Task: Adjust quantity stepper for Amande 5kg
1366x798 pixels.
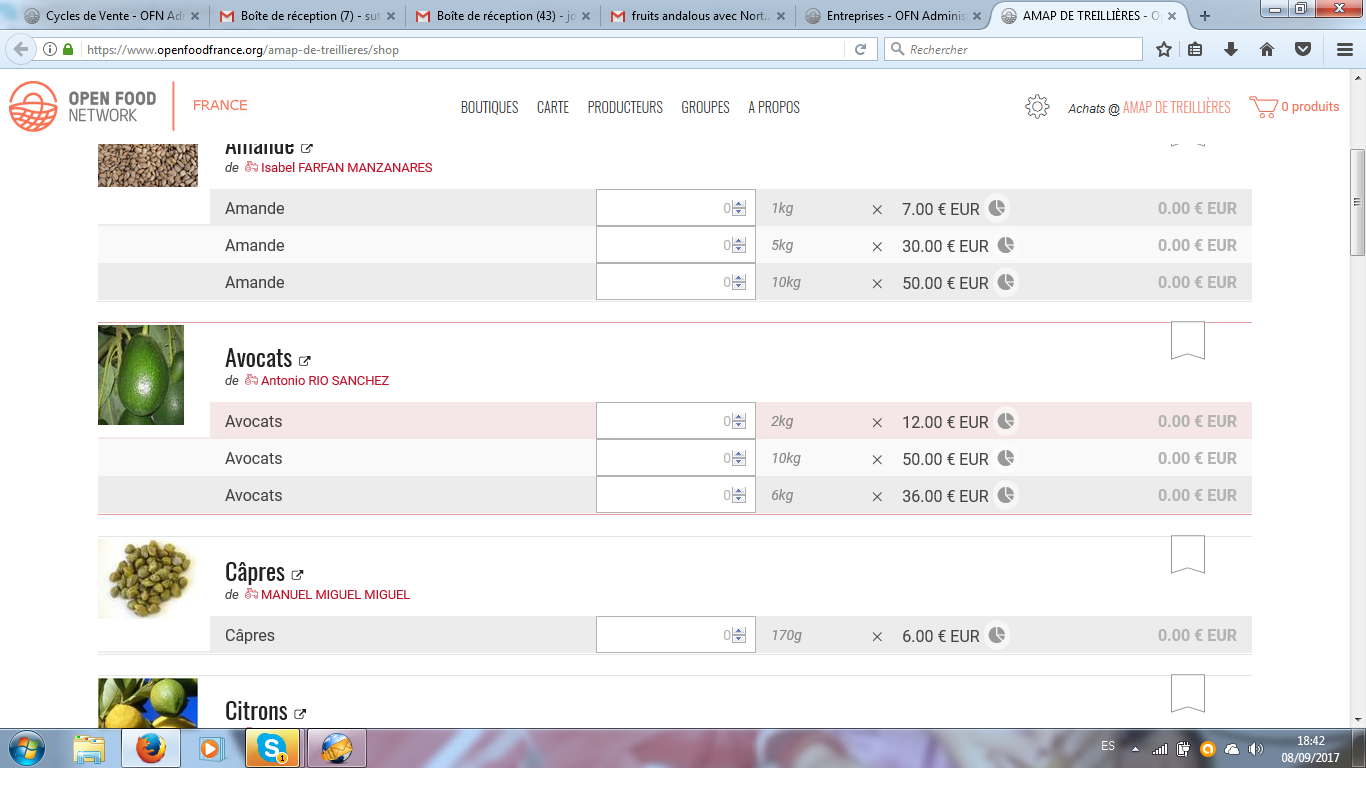Action: pyautogui.click(x=739, y=245)
